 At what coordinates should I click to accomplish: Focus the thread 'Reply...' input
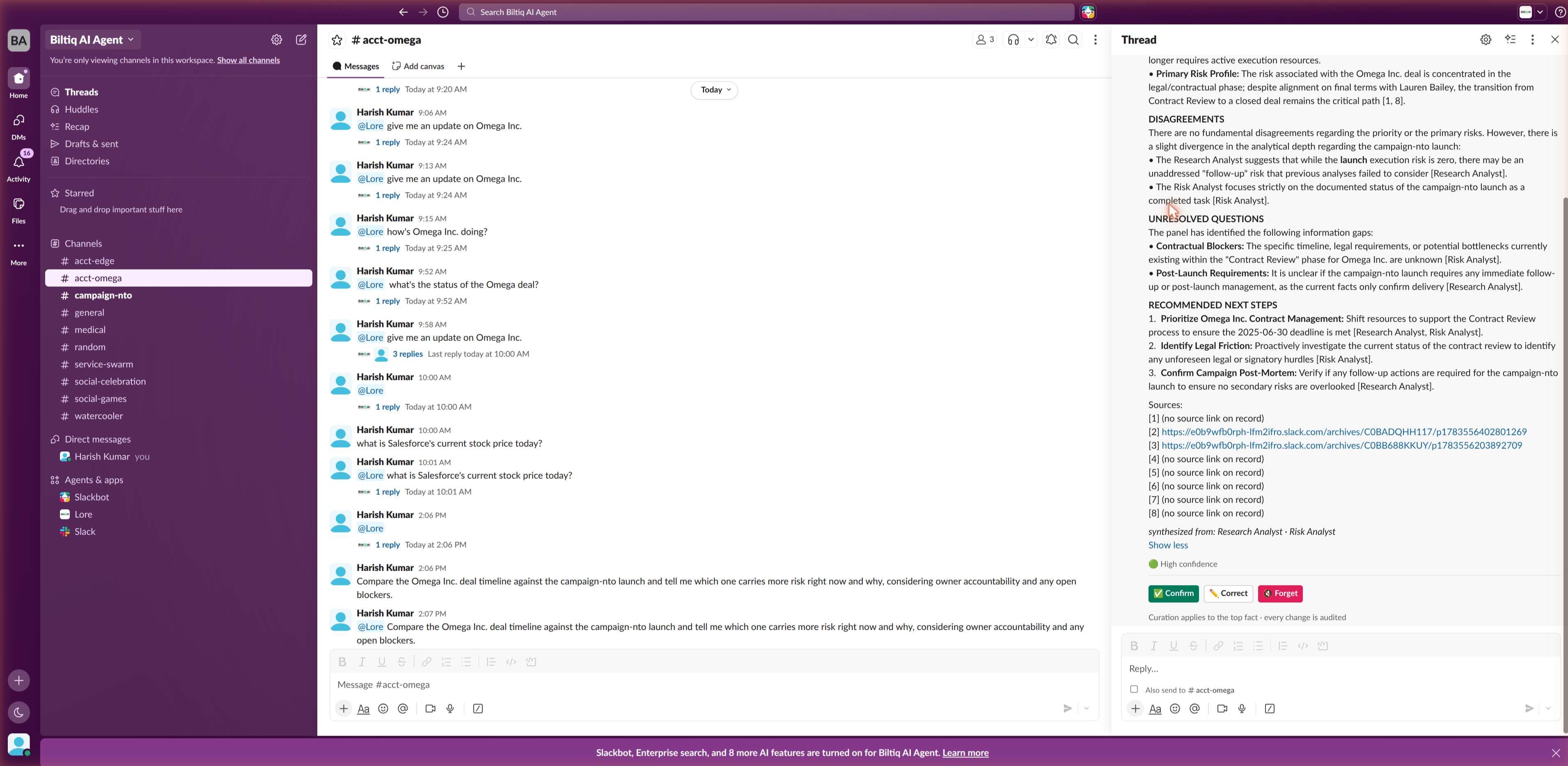(x=1341, y=669)
